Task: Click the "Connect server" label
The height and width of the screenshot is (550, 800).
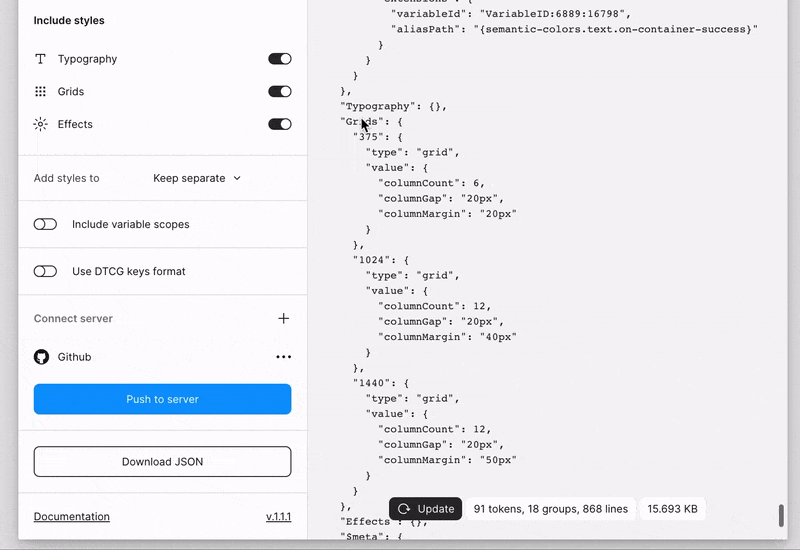Action: 73,318
